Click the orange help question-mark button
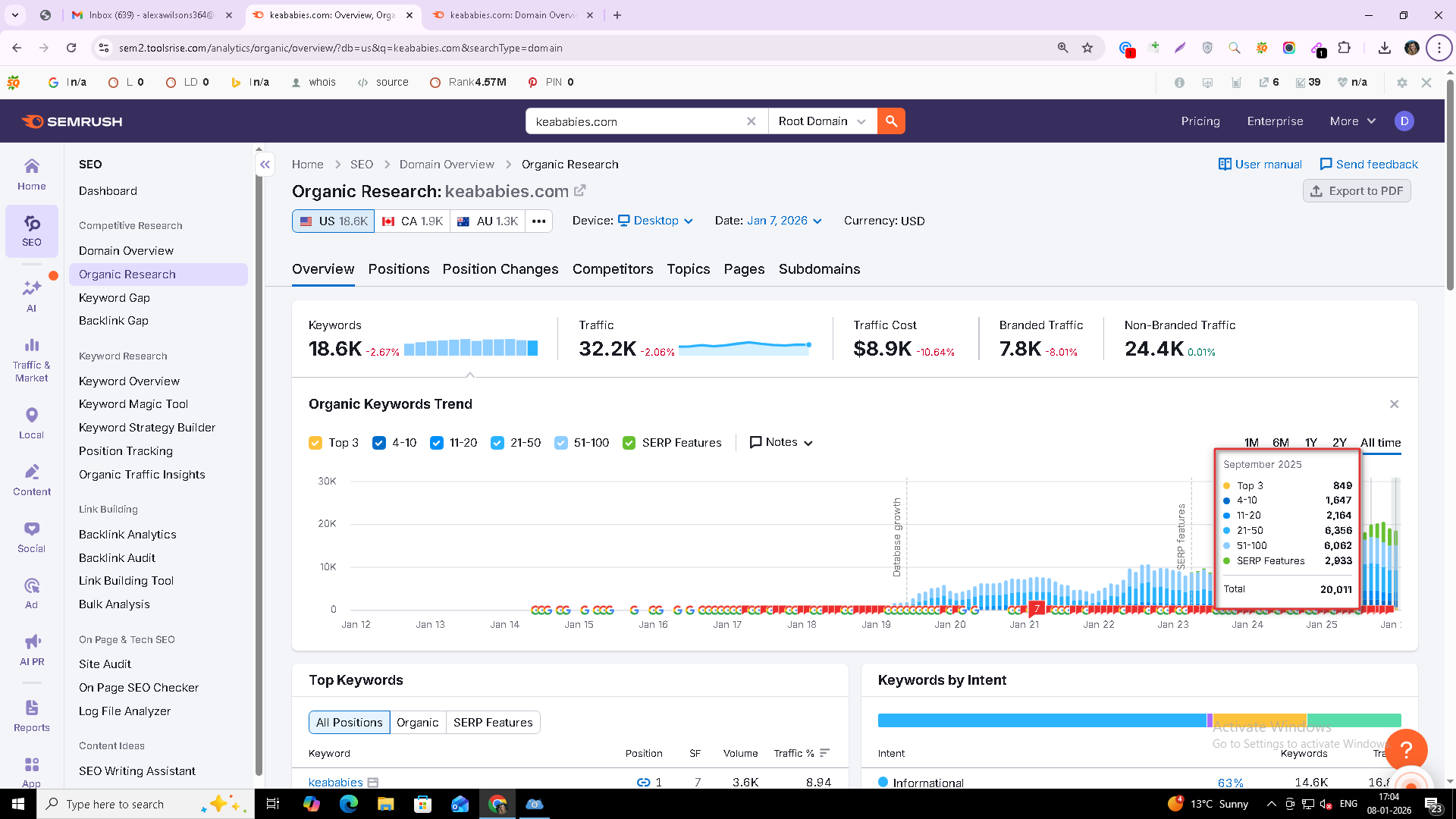1456x819 pixels. tap(1407, 749)
